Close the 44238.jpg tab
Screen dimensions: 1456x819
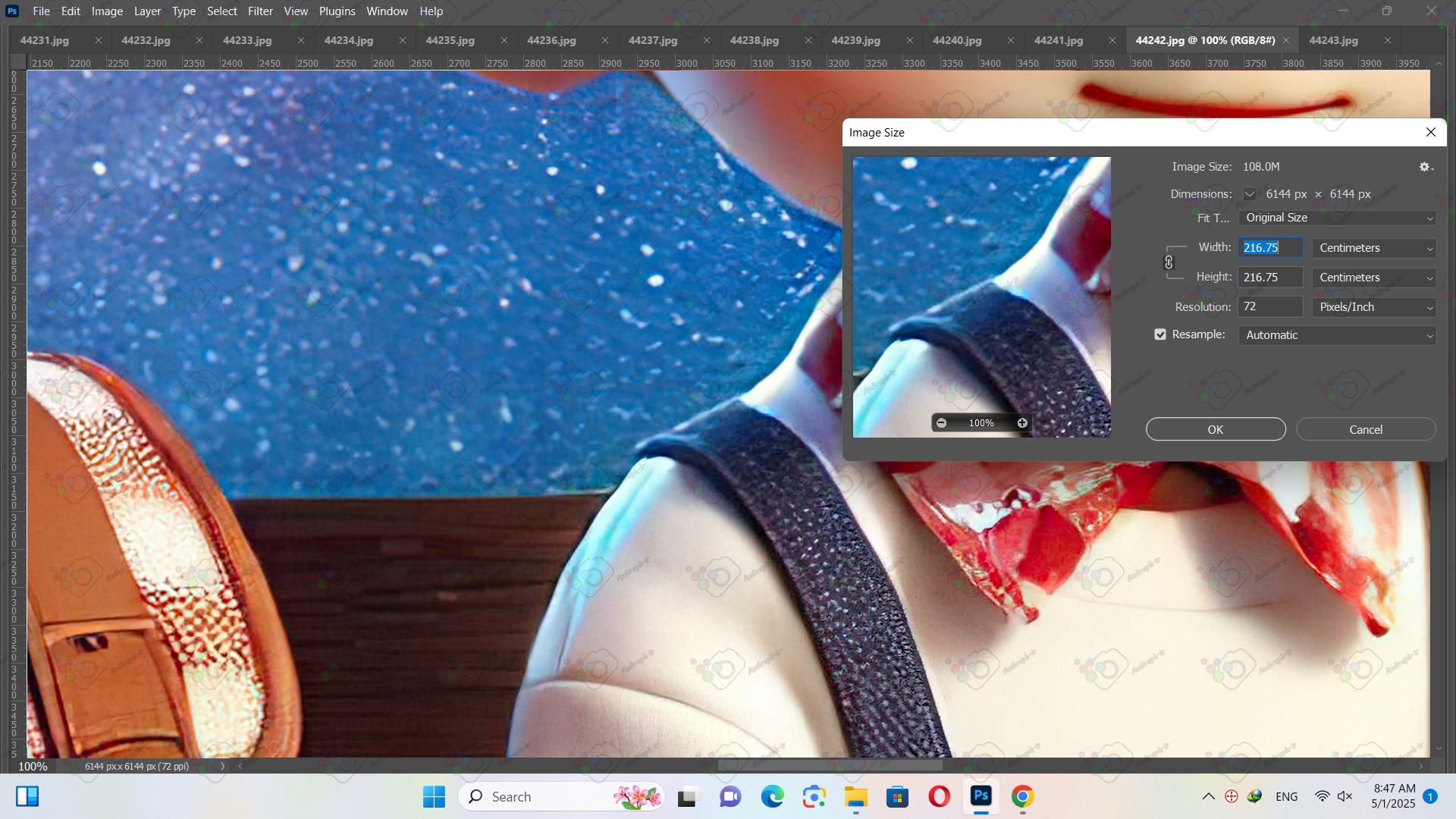tap(808, 40)
